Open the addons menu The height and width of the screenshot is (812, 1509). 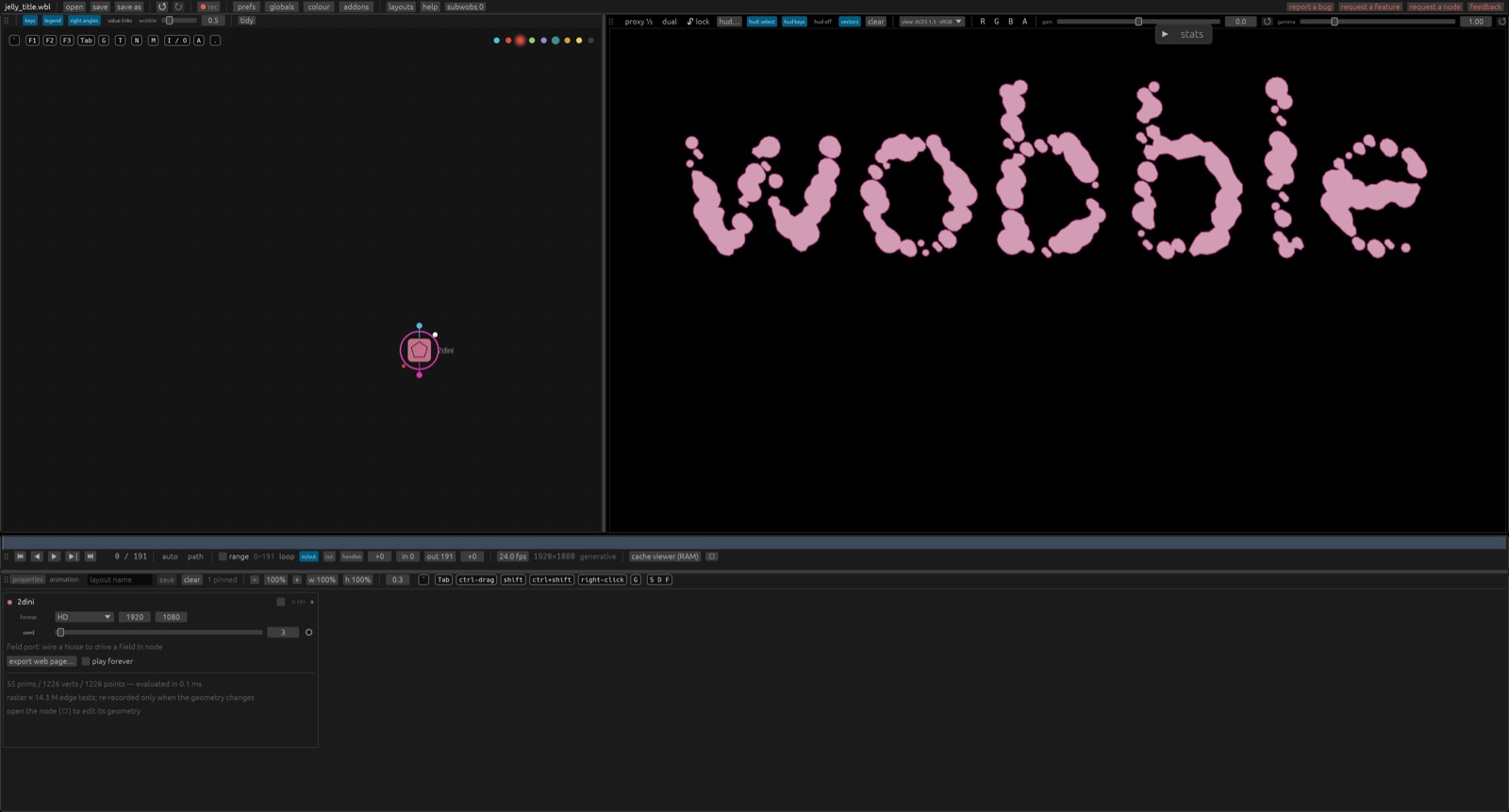(357, 7)
